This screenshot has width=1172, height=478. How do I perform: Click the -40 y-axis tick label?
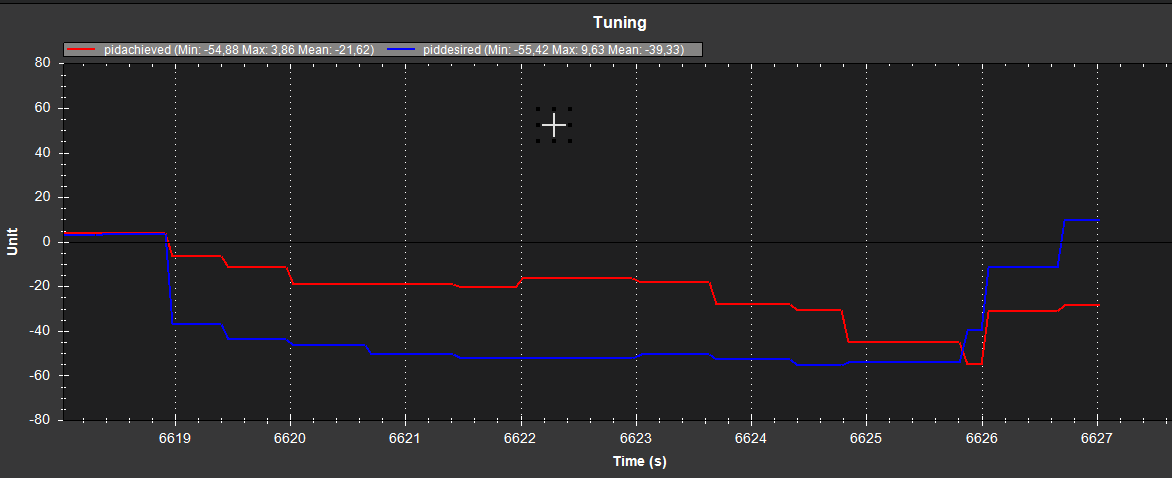39,331
